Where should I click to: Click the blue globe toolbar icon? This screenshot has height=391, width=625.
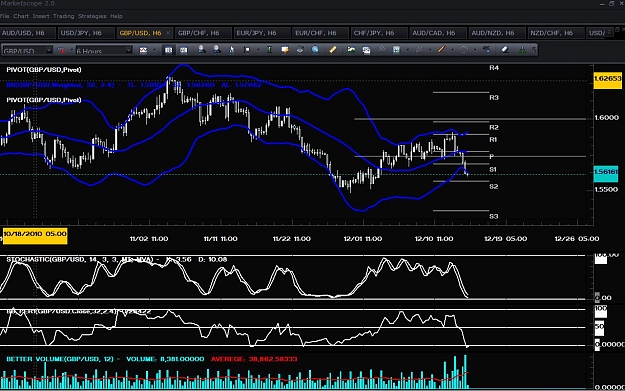pyautogui.click(x=315, y=50)
